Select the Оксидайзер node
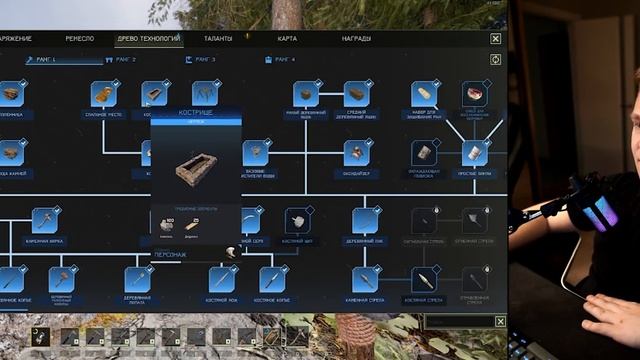Image resolution: width=640 pixels, height=360 pixels. (x=357, y=153)
